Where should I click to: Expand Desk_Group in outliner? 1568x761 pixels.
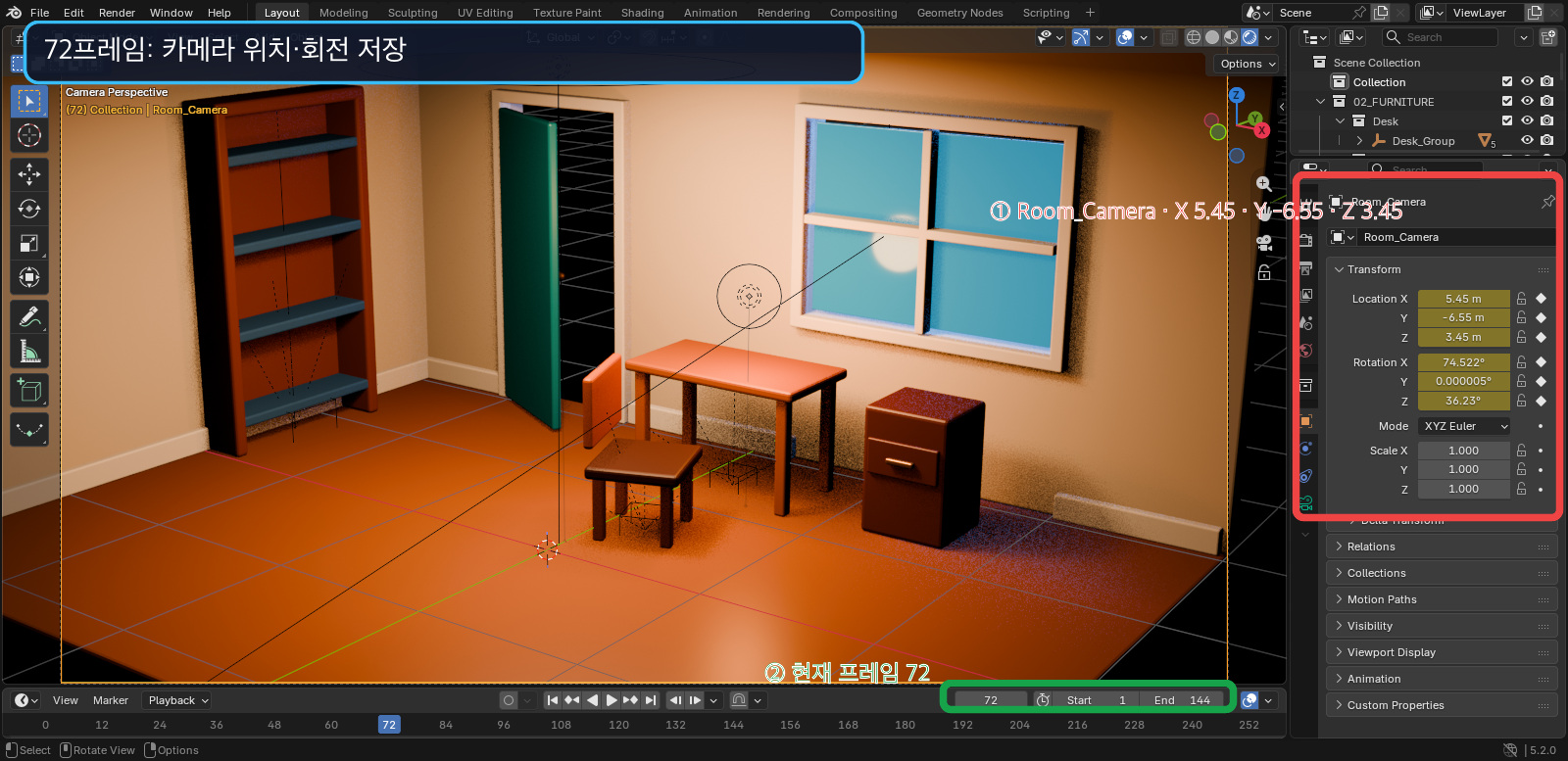1359,141
